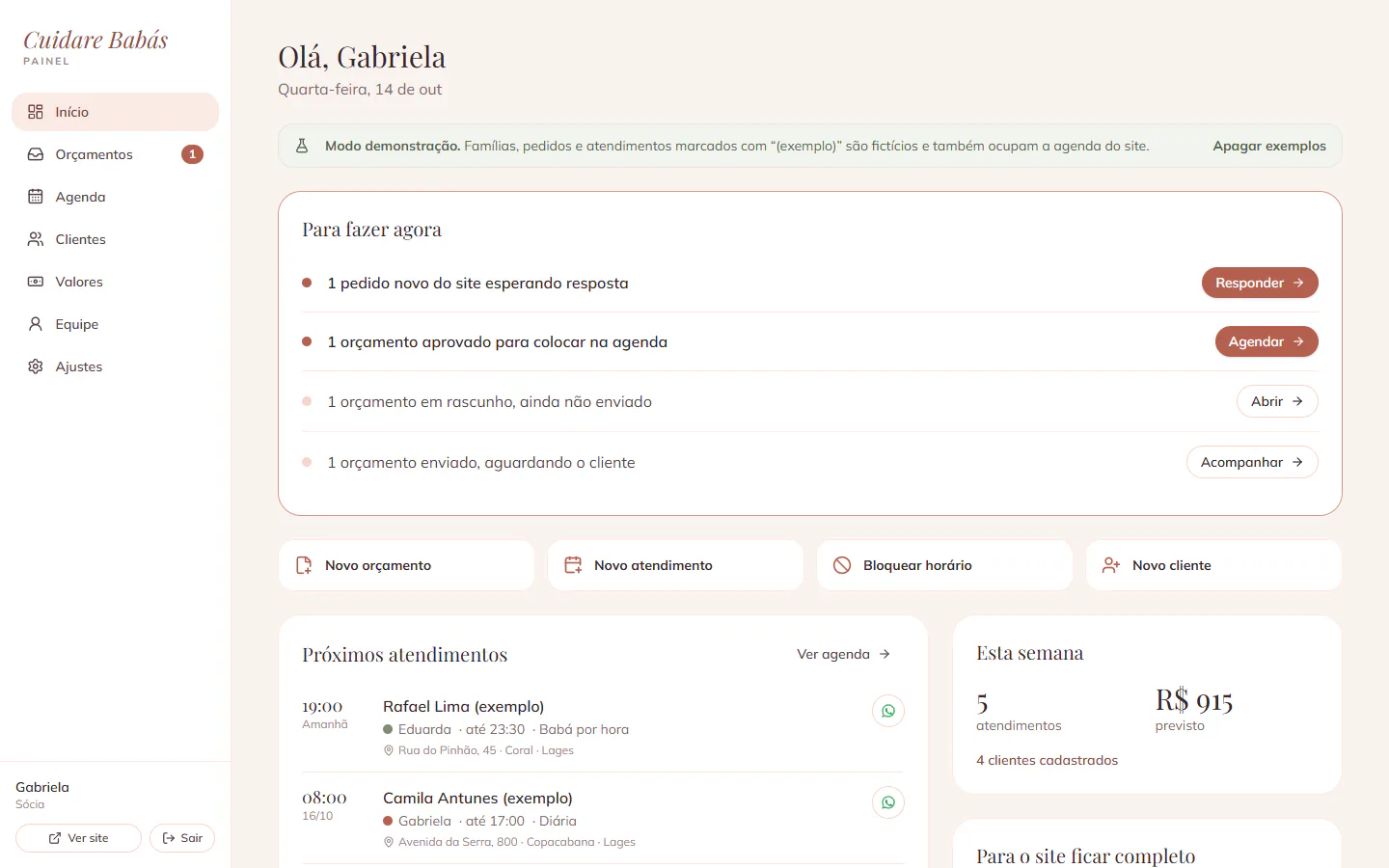Click the unread badge on Orçamentos
The width and height of the screenshot is (1389, 868).
pyautogui.click(x=192, y=154)
